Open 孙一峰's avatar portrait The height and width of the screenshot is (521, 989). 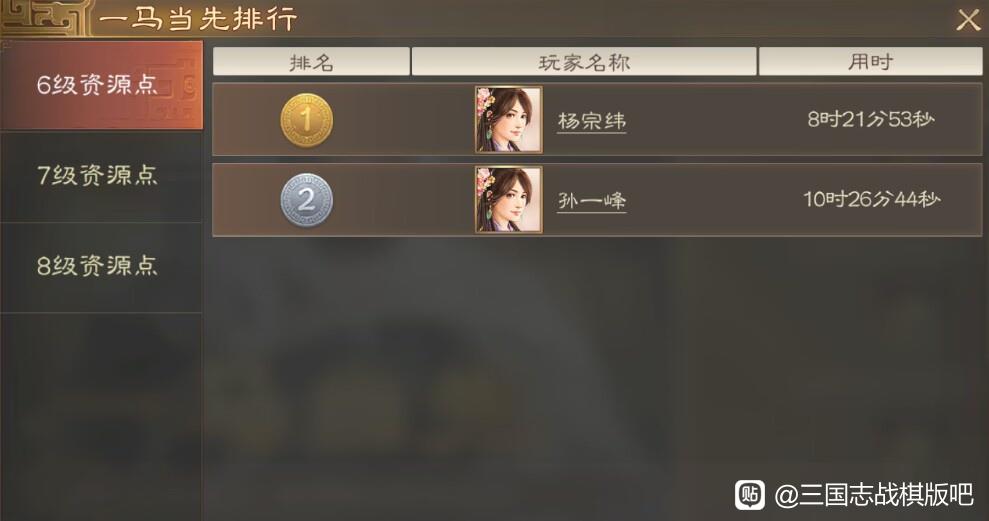[508, 200]
